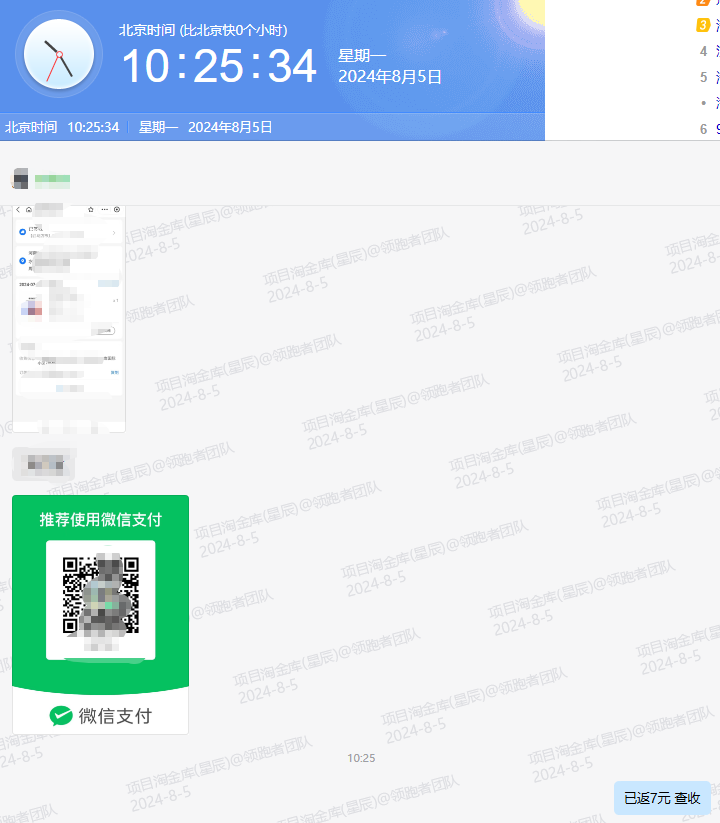Open the sender's avatar in chat header
Screen dimensions: 720x823
[x=20, y=180]
